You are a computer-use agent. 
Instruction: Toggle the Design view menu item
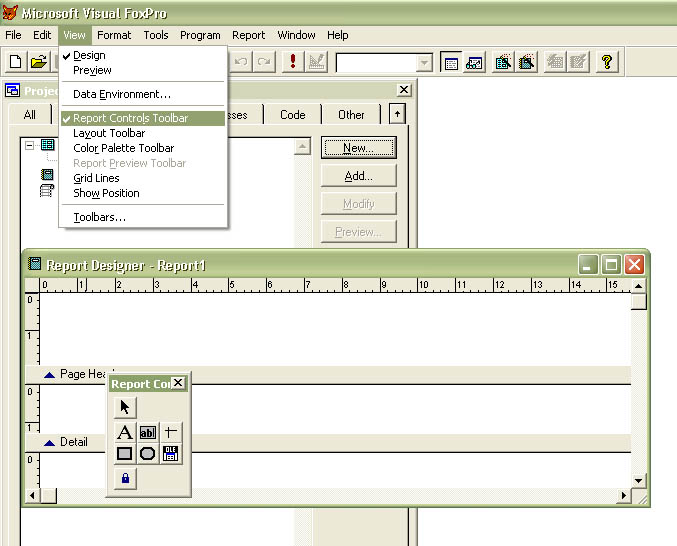[142, 55]
